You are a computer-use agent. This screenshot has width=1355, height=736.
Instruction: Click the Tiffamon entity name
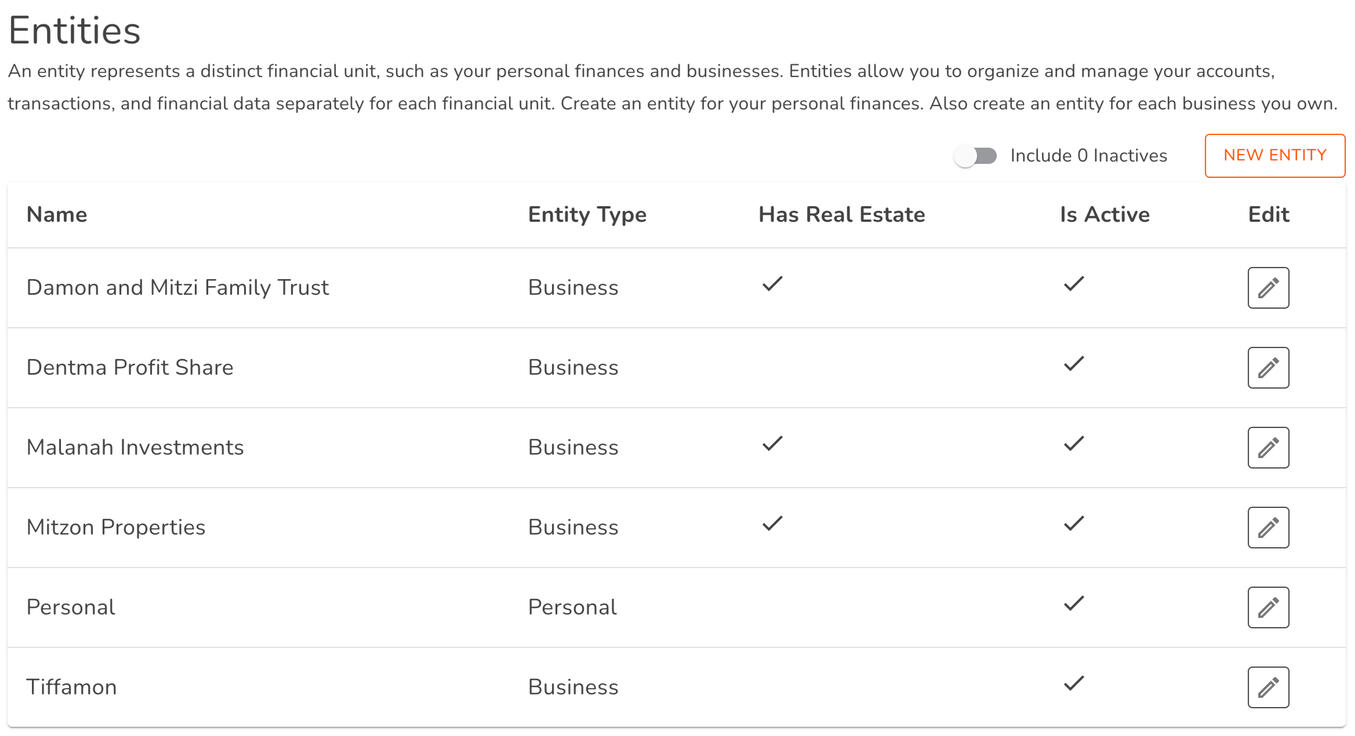point(71,688)
